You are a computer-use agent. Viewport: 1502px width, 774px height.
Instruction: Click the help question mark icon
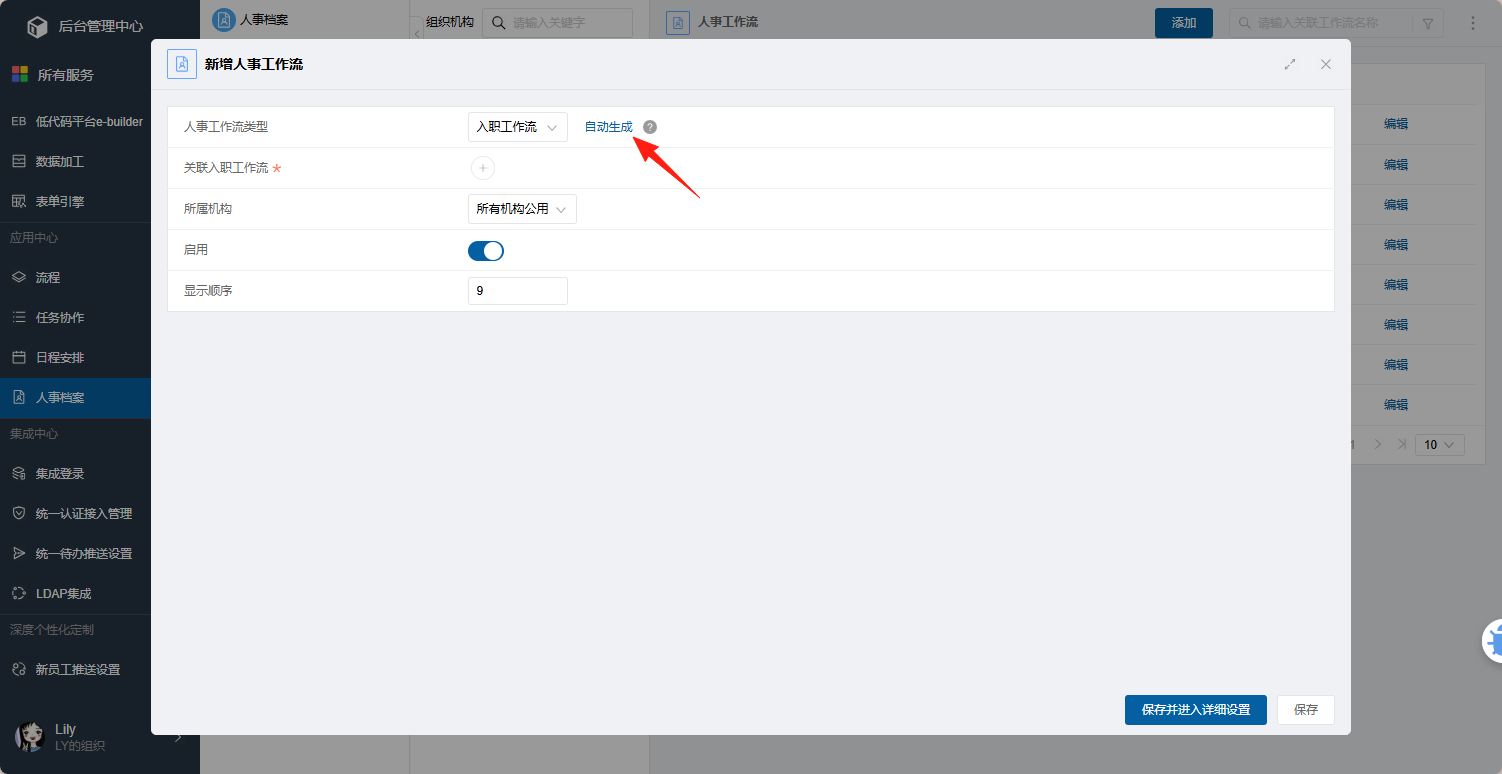coord(650,127)
